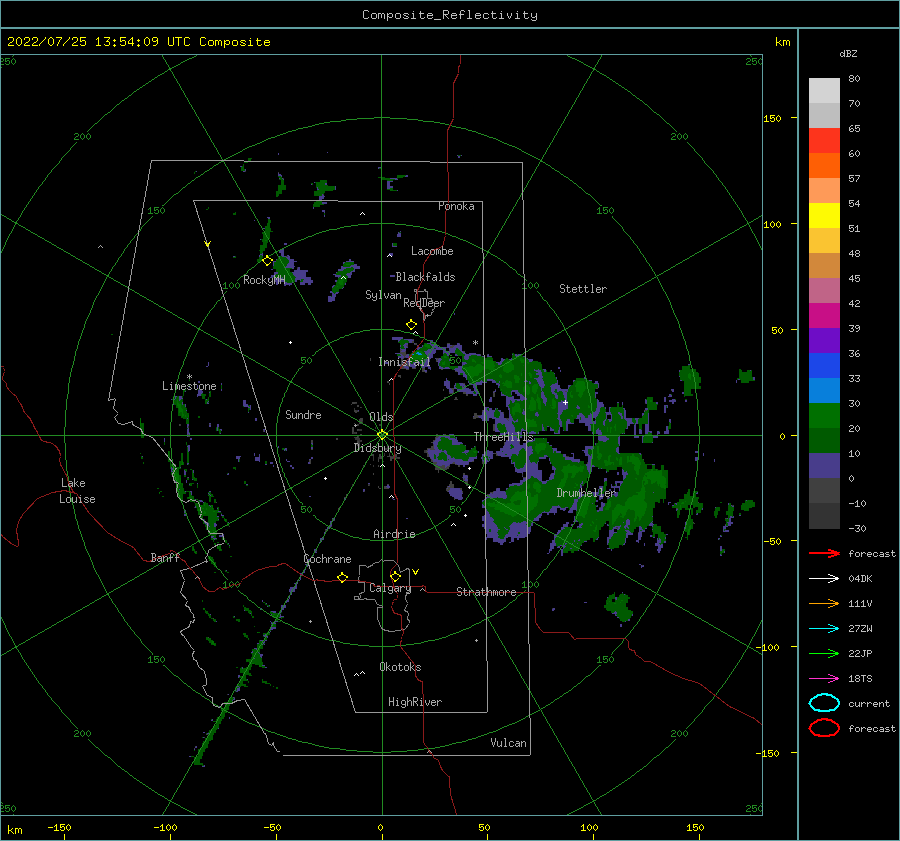Image resolution: width=900 pixels, height=841 pixels.
Task: Click the red 'forecast' ellipse legend icon
Action: point(824,728)
